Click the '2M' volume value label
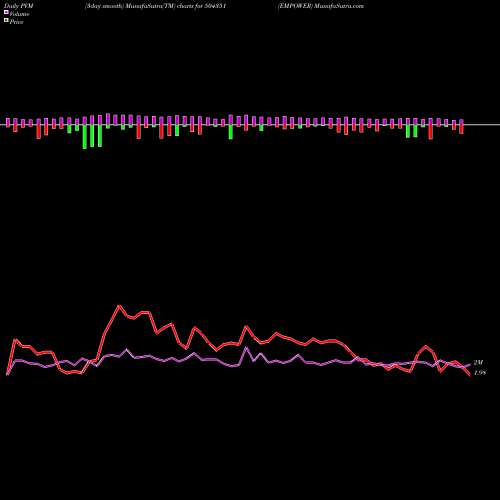This screenshot has height=500, width=500. (x=478, y=363)
